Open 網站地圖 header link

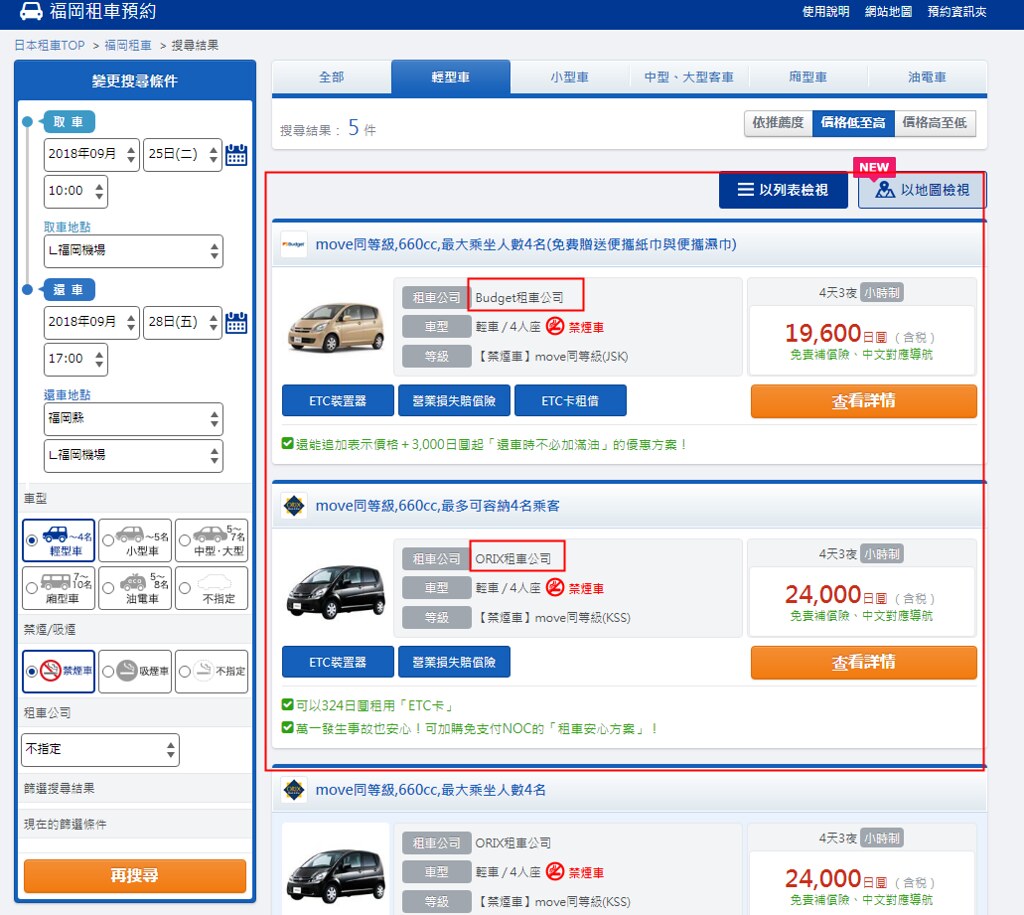pyautogui.click(x=888, y=12)
